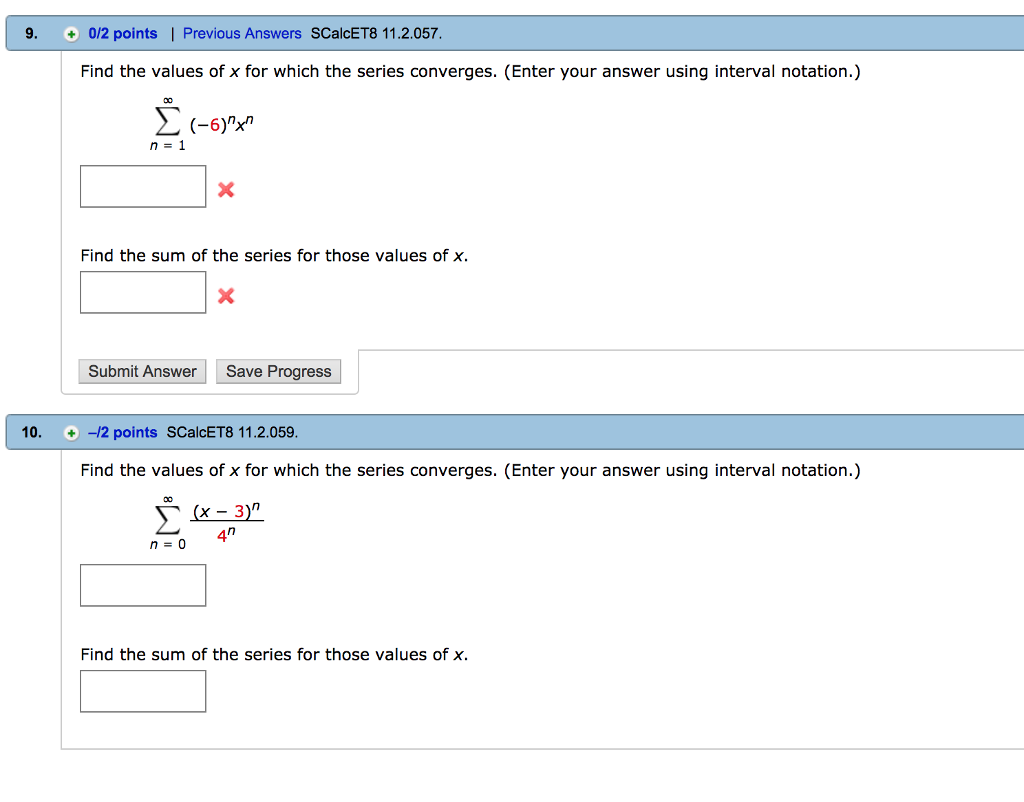This screenshot has height=802, width=1024.
Task: Open Previous Answers for question 9
Action: pos(242,33)
